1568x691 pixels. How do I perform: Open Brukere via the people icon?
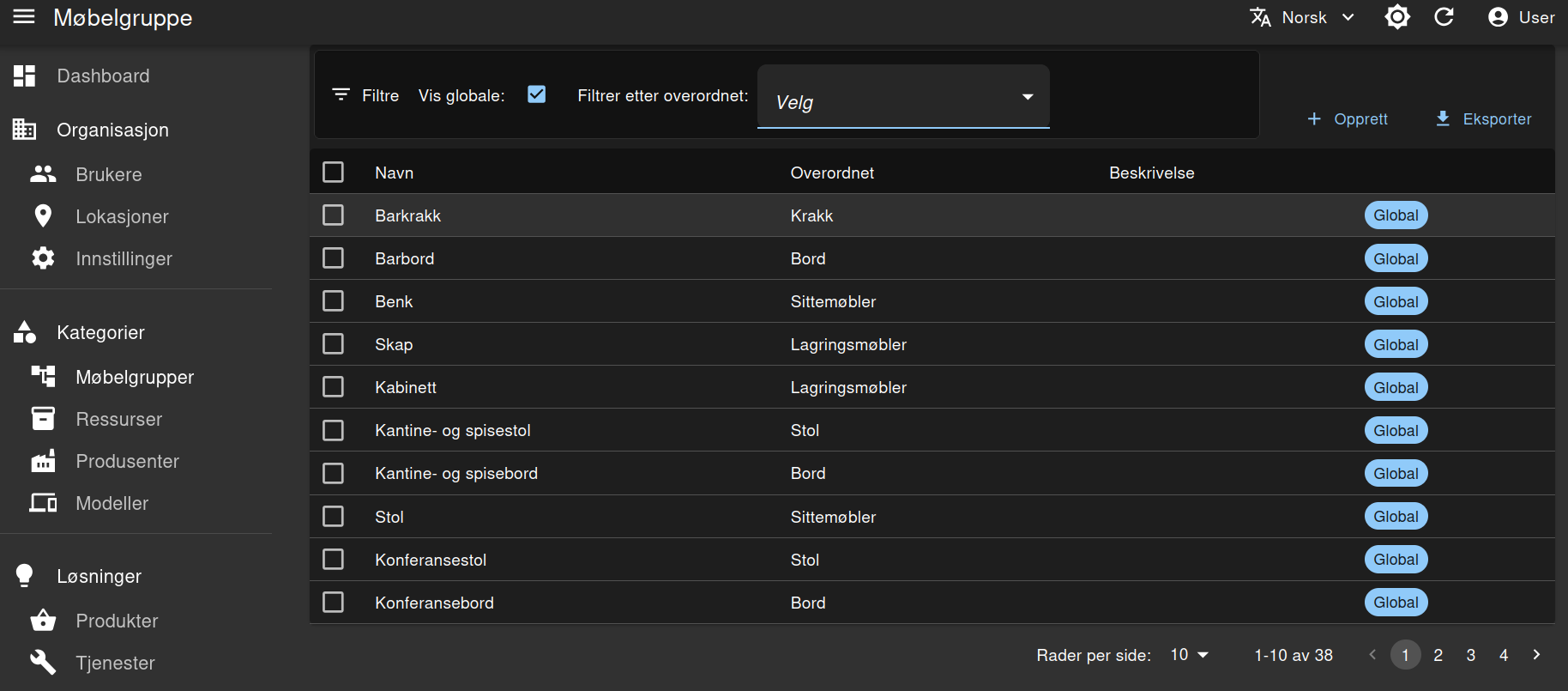[x=43, y=174]
